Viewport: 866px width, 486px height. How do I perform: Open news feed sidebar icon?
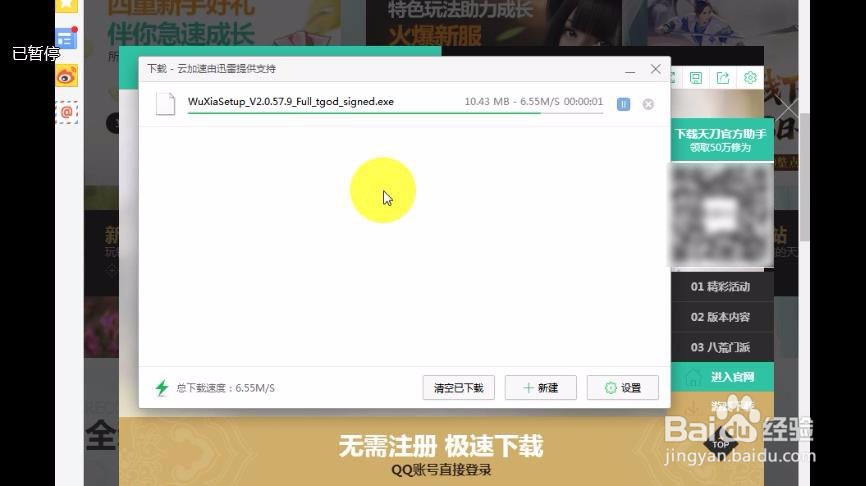click(x=66, y=39)
